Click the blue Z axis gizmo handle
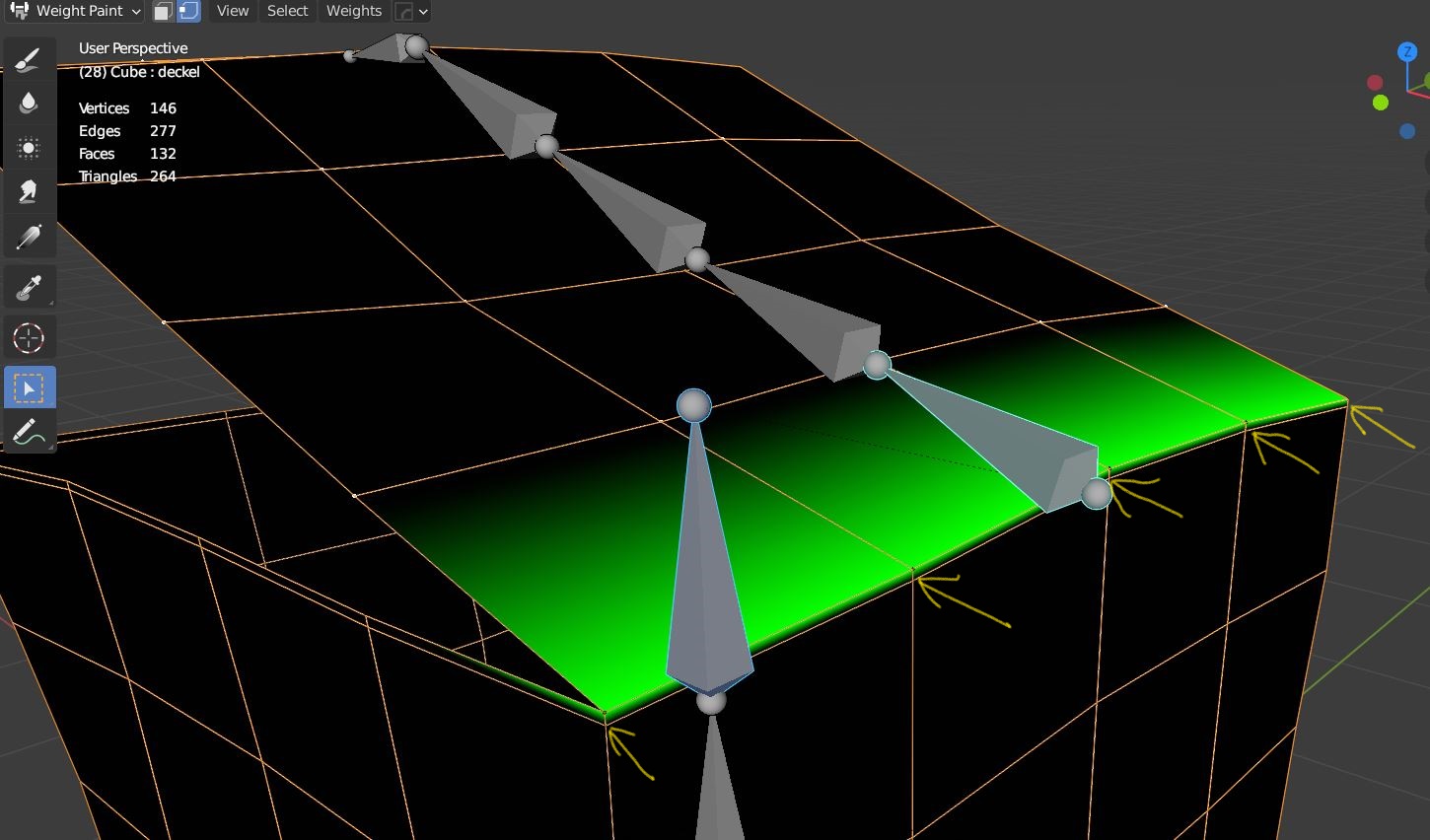Screen dimensions: 1430x840 click(x=1407, y=51)
